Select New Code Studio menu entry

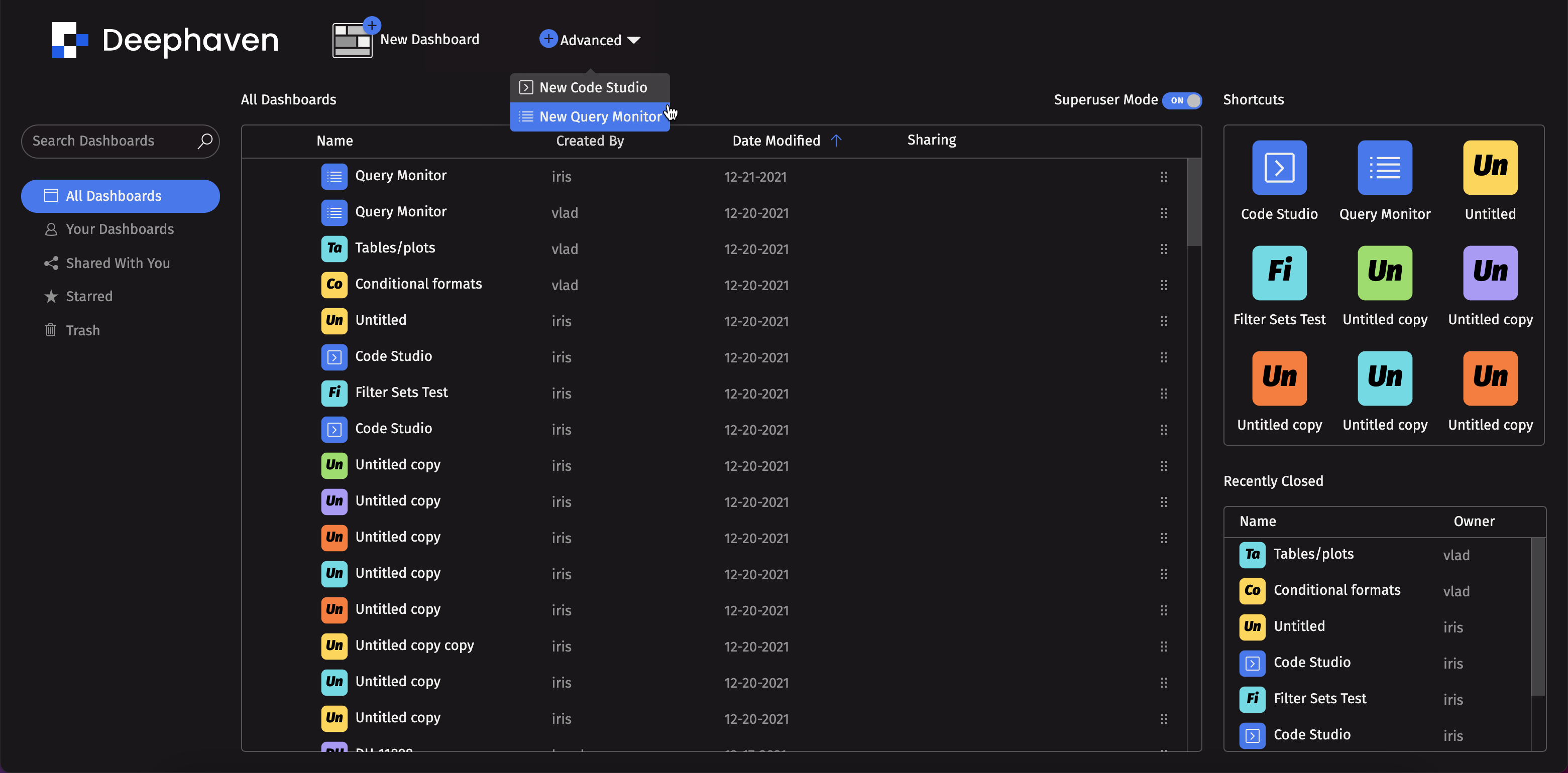(589, 87)
